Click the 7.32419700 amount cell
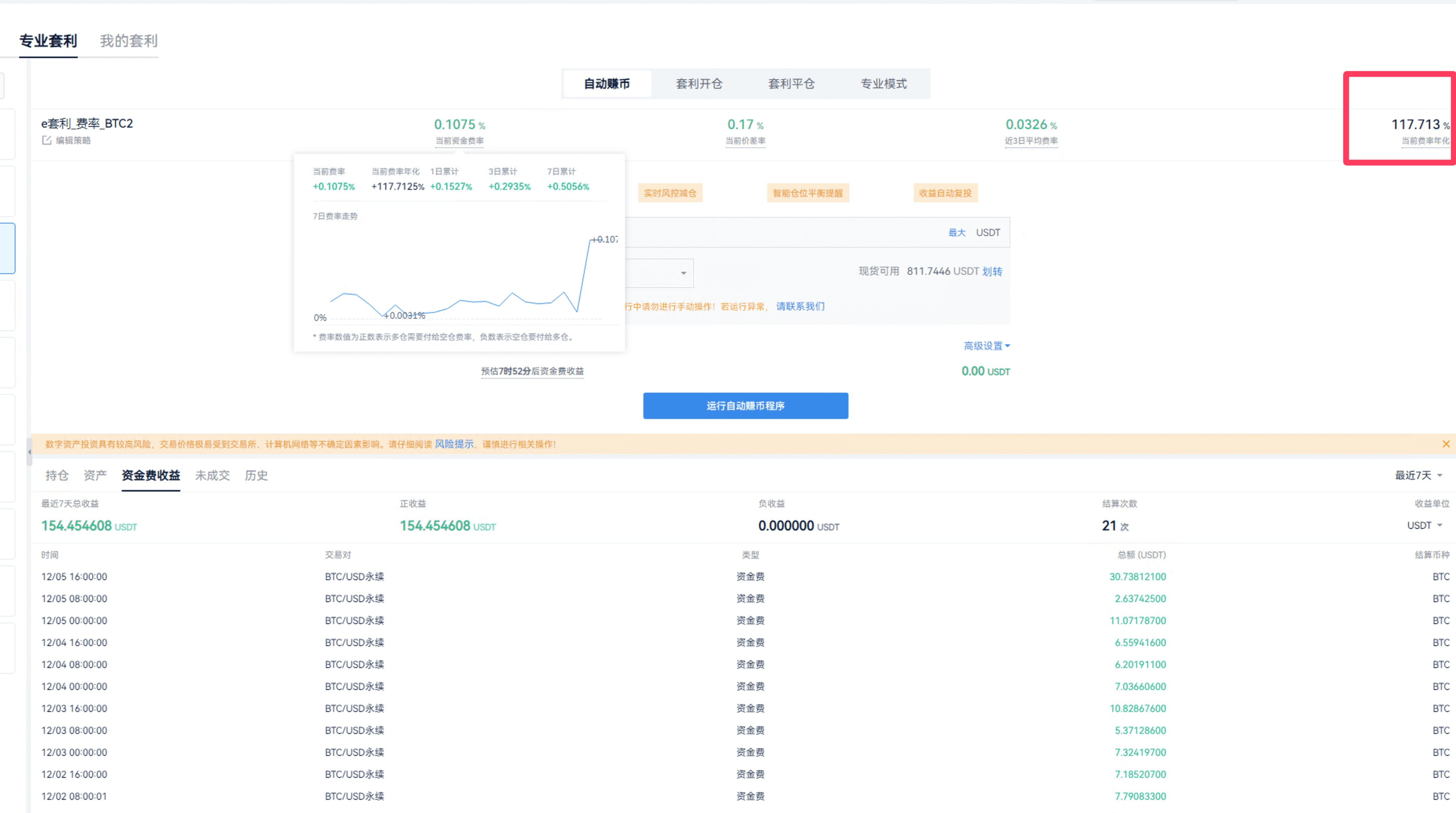The width and height of the screenshot is (1456, 813). click(1140, 753)
